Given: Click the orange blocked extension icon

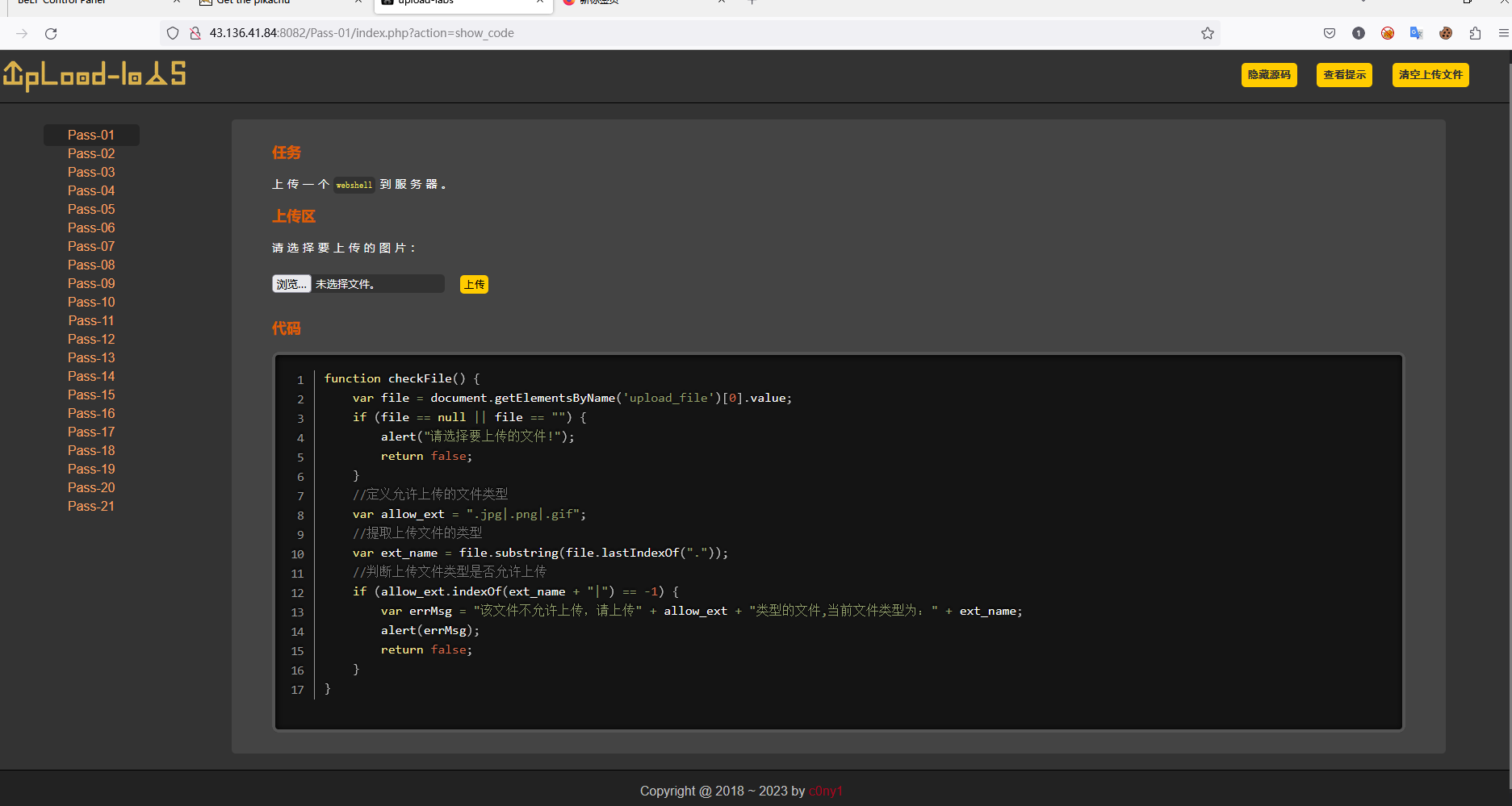Looking at the screenshot, I should coord(1388,33).
